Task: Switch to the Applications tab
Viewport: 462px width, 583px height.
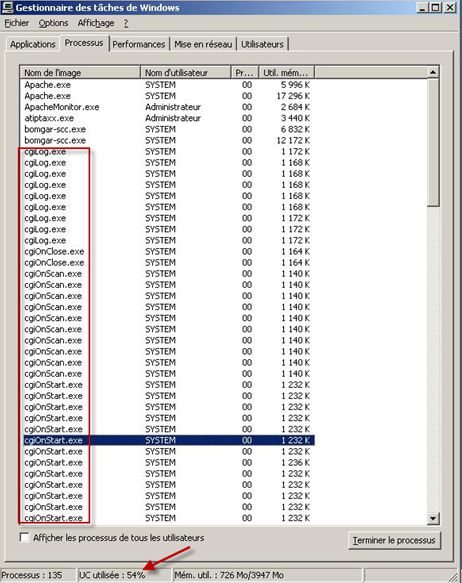Action: coord(33,44)
